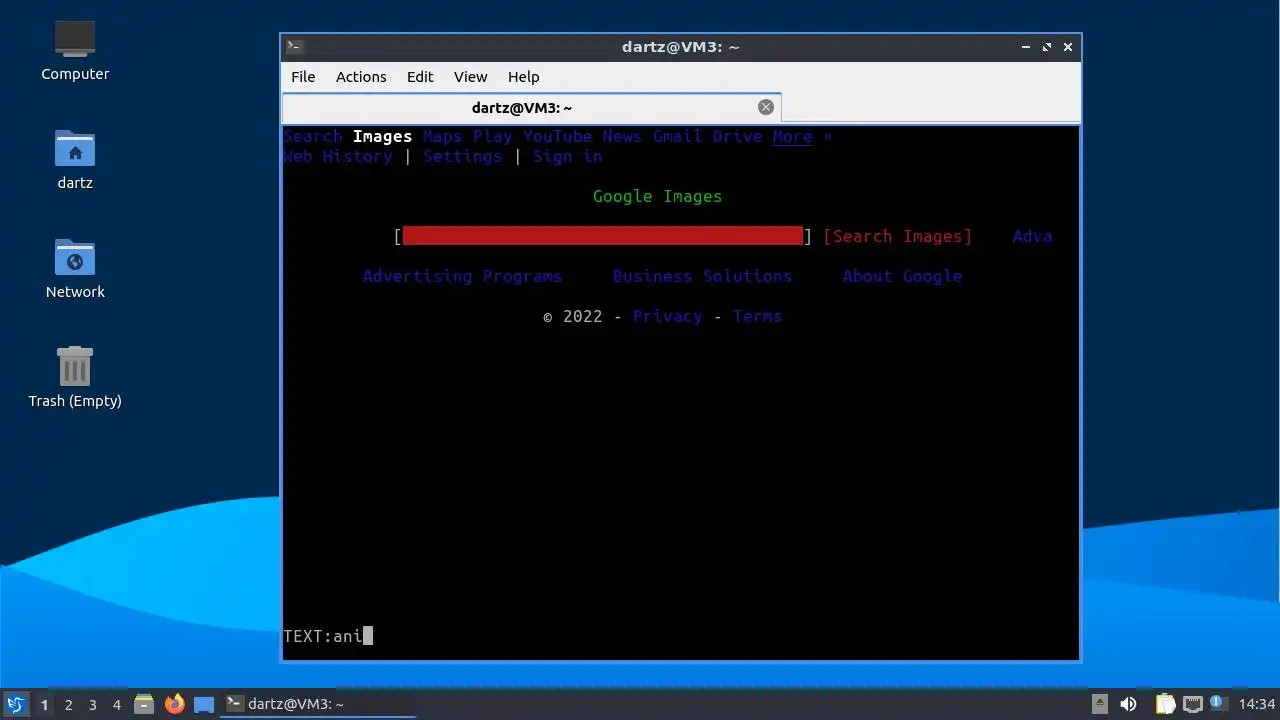Open the Edit menu

420,77
